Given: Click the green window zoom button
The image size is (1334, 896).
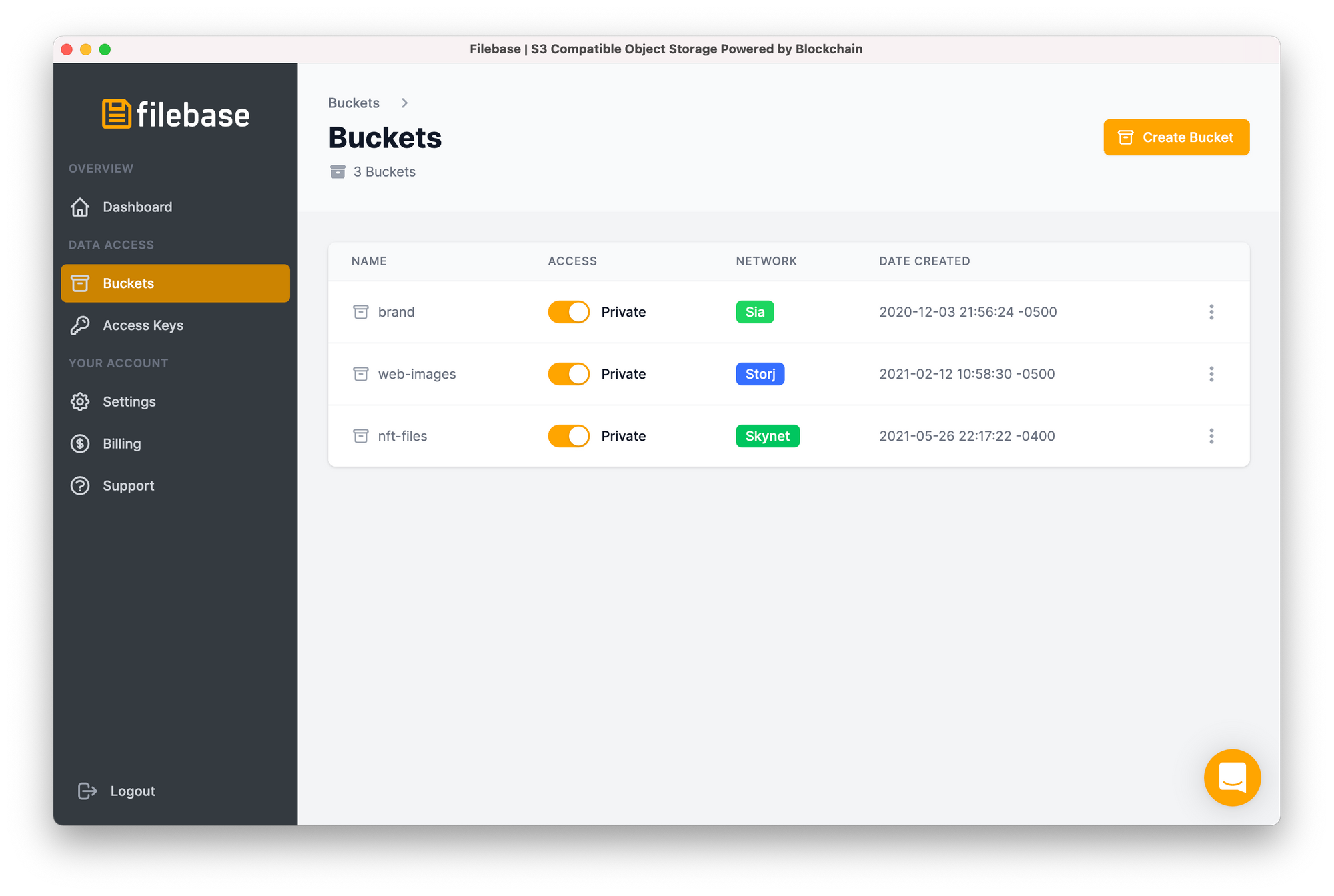Looking at the screenshot, I should (105, 49).
